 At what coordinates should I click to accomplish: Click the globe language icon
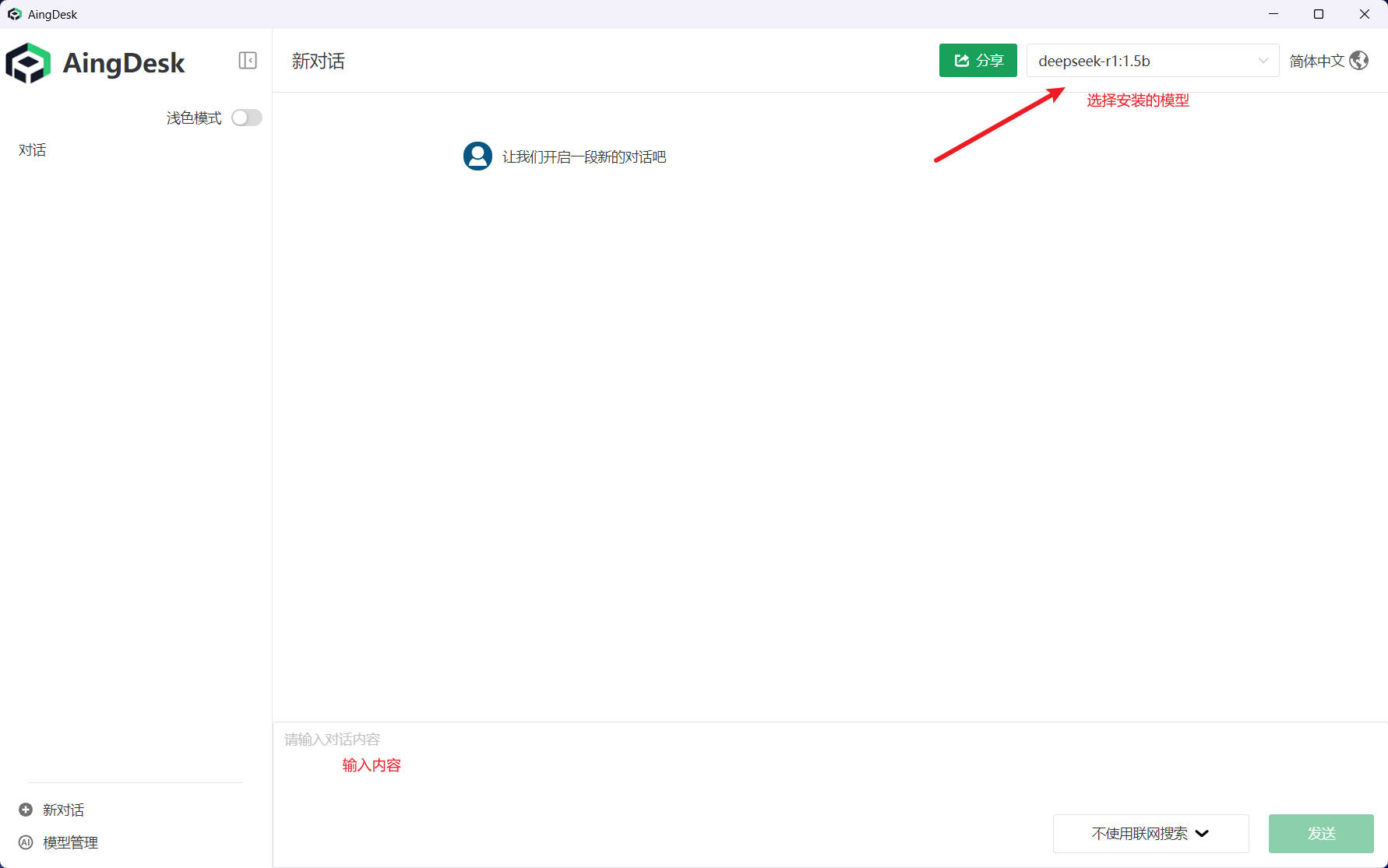pos(1358,61)
